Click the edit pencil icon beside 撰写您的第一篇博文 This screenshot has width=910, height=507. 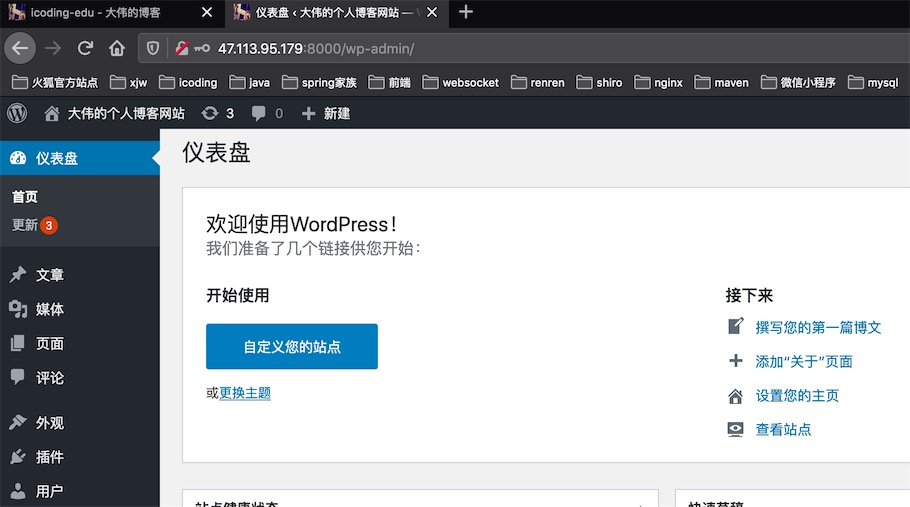736,326
